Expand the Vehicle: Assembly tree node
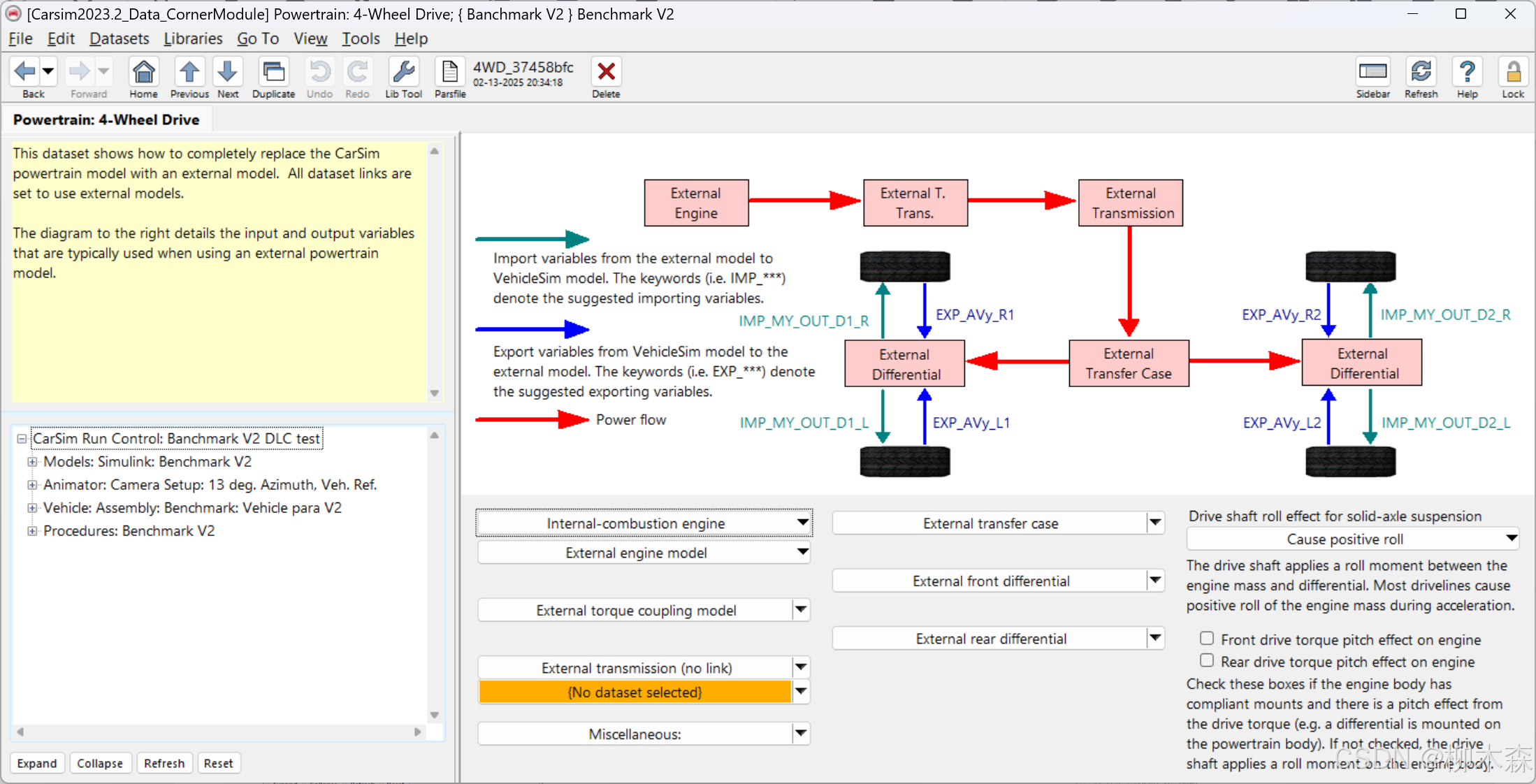The height and width of the screenshot is (784, 1536). pyautogui.click(x=32, y=508)
